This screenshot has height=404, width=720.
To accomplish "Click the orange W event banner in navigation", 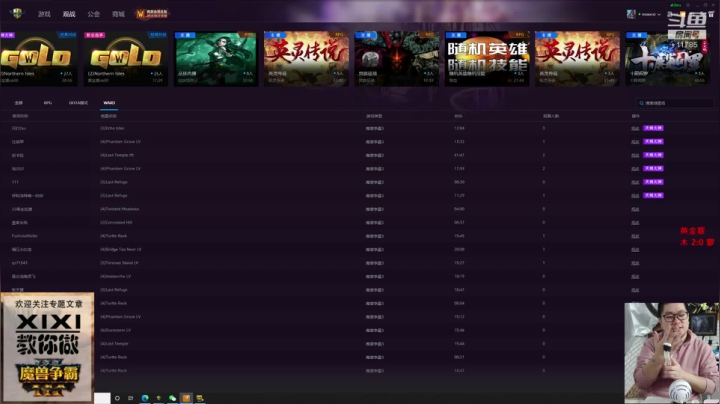I will pyautogui.click(x=152, y=14).
